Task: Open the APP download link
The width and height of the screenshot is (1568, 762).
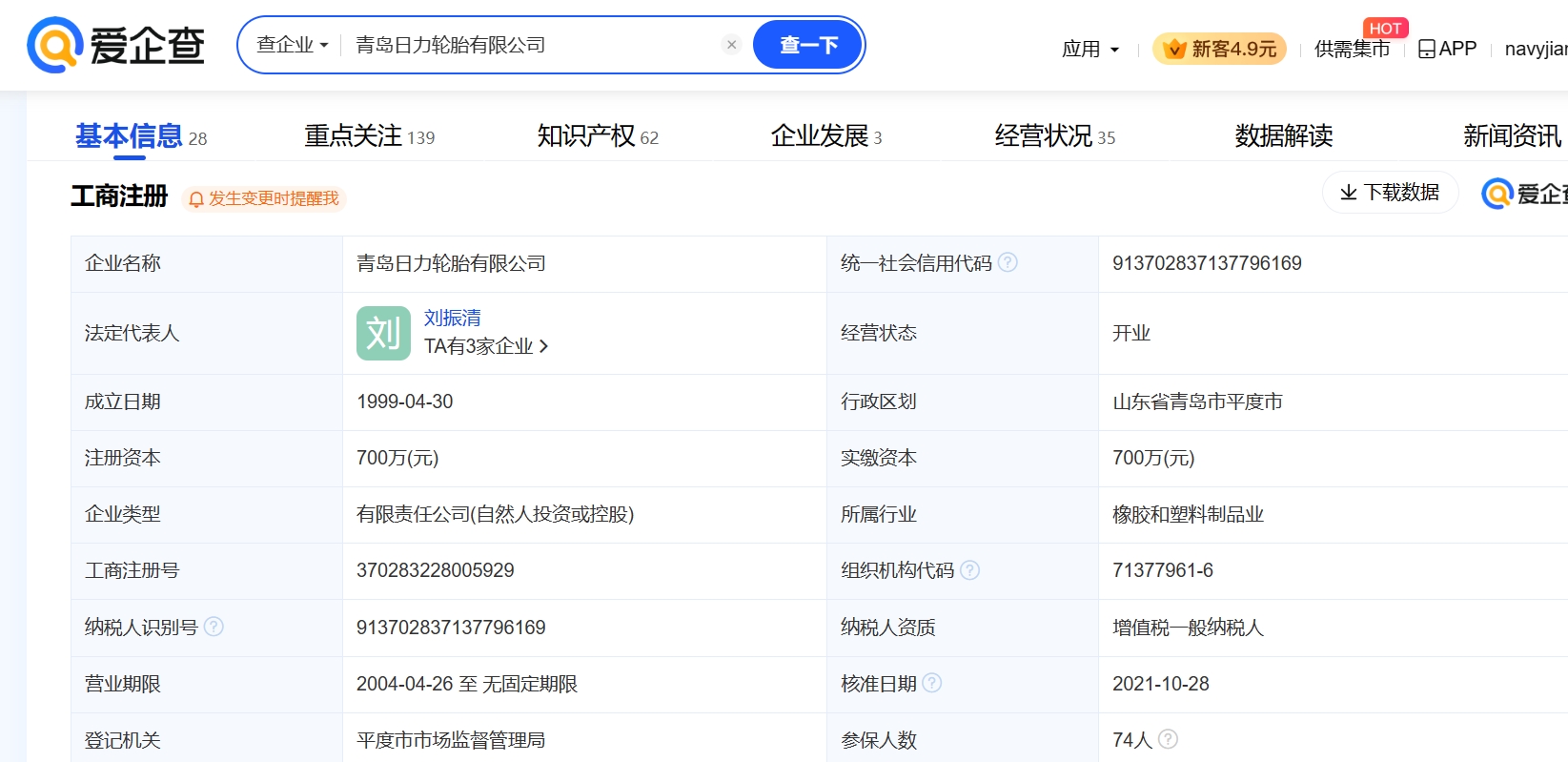Action: (1447, 49)
